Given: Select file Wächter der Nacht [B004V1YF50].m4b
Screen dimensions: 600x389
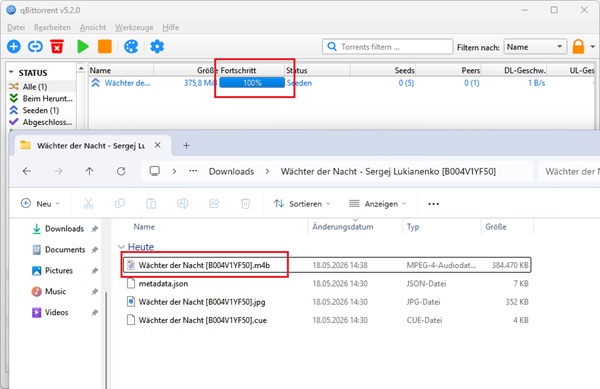Looking at the screenshot, I should [327, 265].
